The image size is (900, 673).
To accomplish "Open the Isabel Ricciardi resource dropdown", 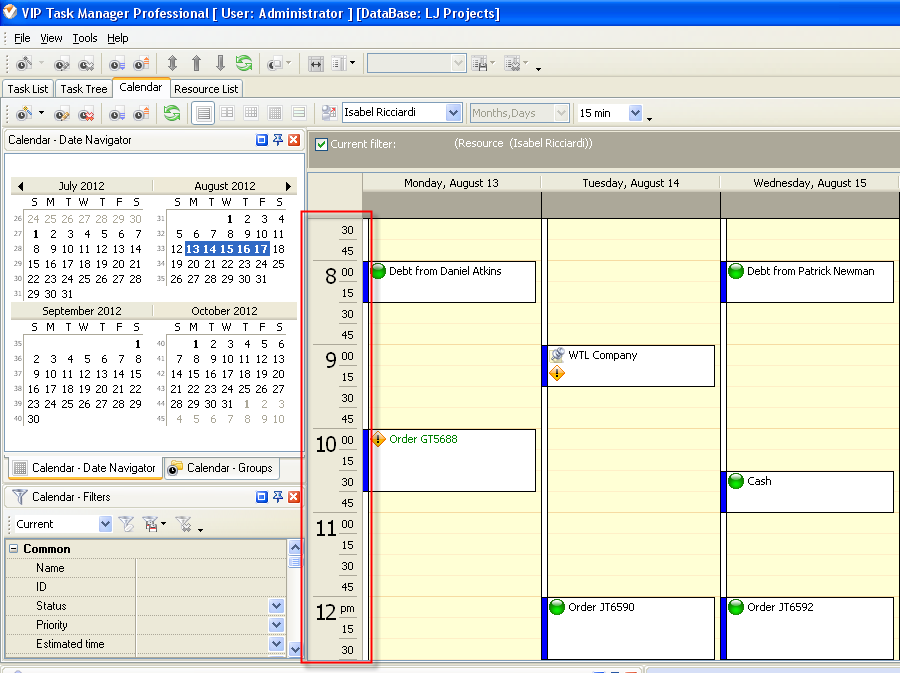I will click(x=453, y=113).
